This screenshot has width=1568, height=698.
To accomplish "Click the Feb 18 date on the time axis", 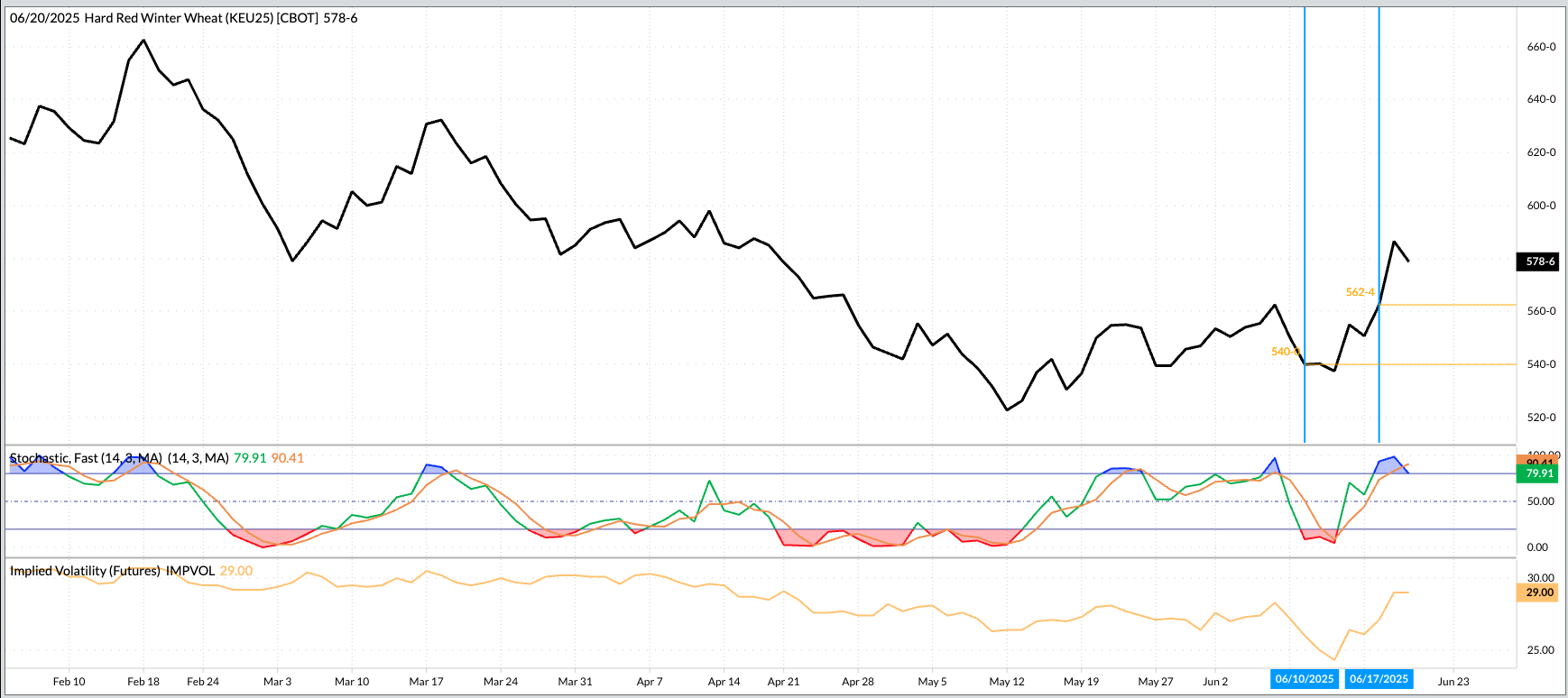I will [x=143, y=681].
